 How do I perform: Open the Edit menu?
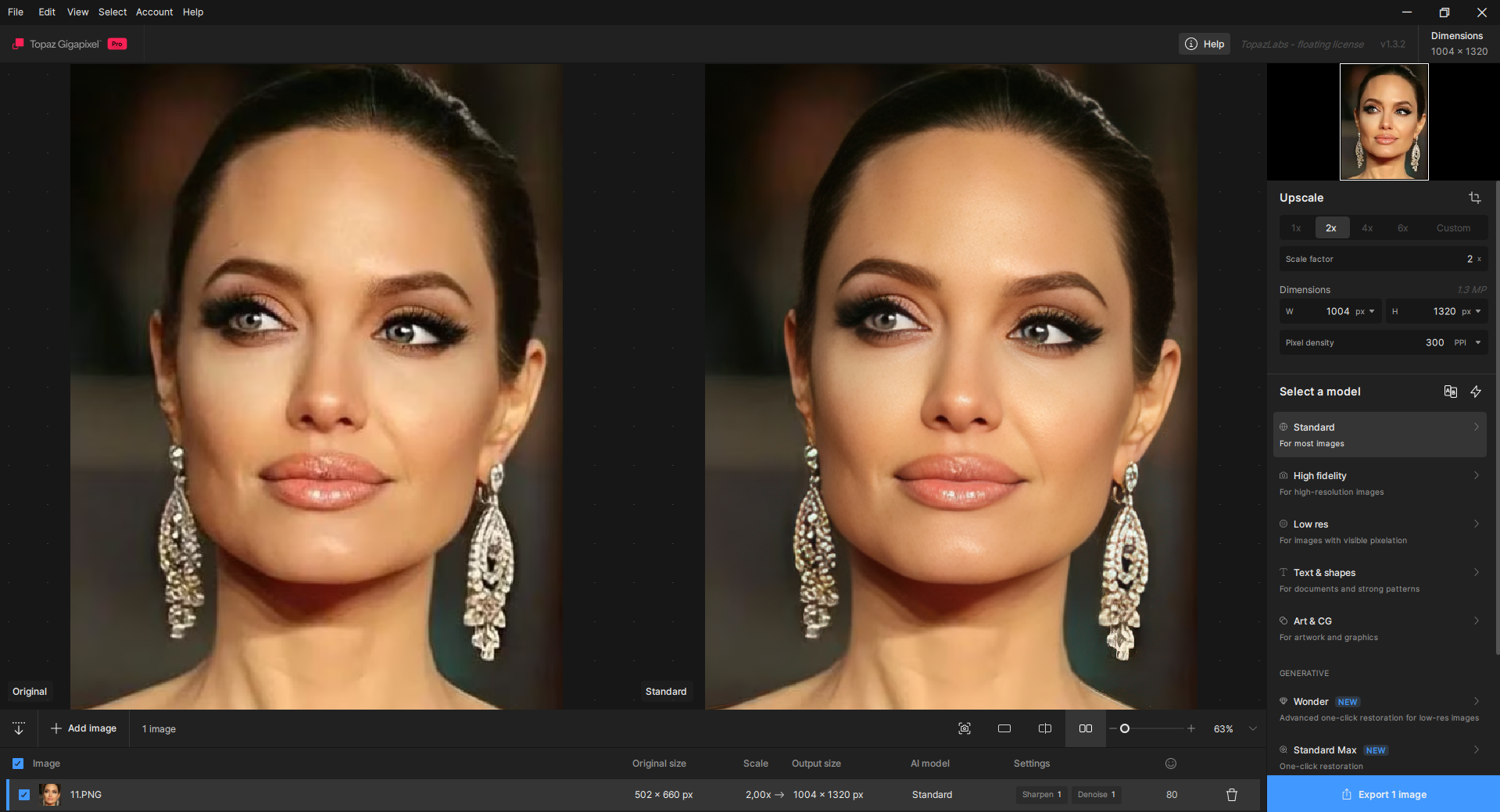[x=47, y=12]
